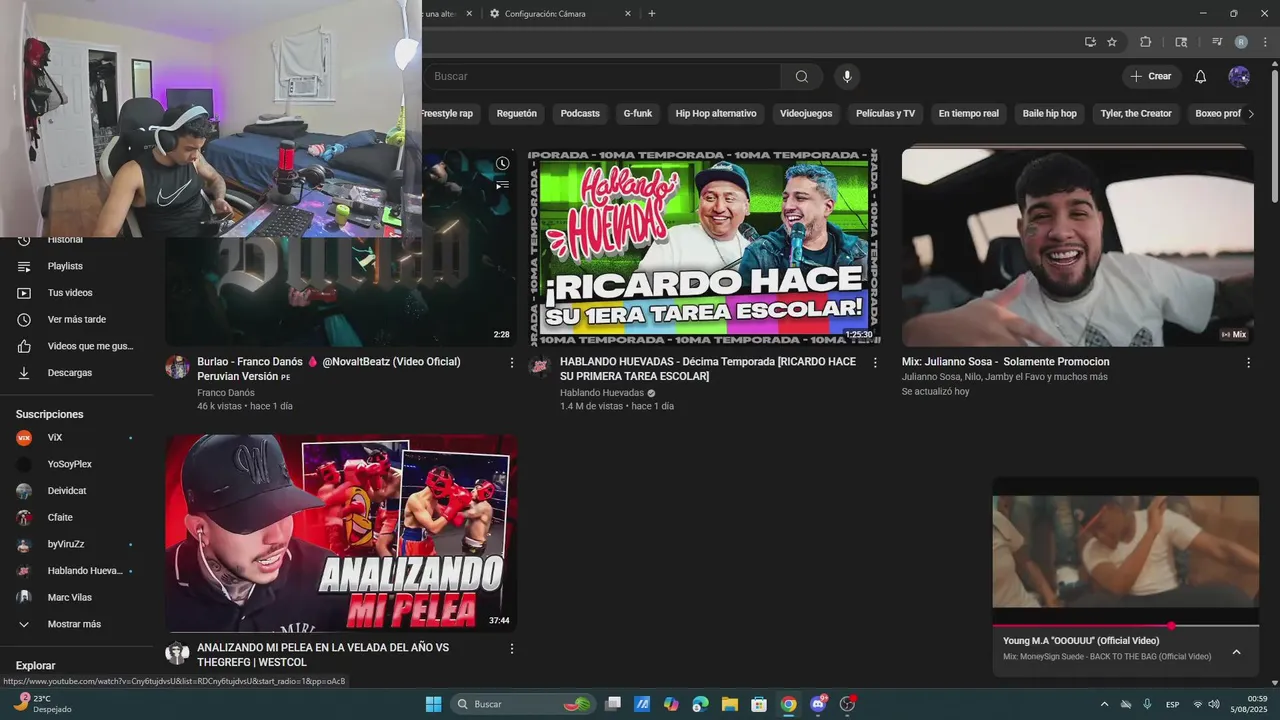Select Tyler, the Creator chip
Viewport: 1280px width, 720px height.
pos(1136,114)
